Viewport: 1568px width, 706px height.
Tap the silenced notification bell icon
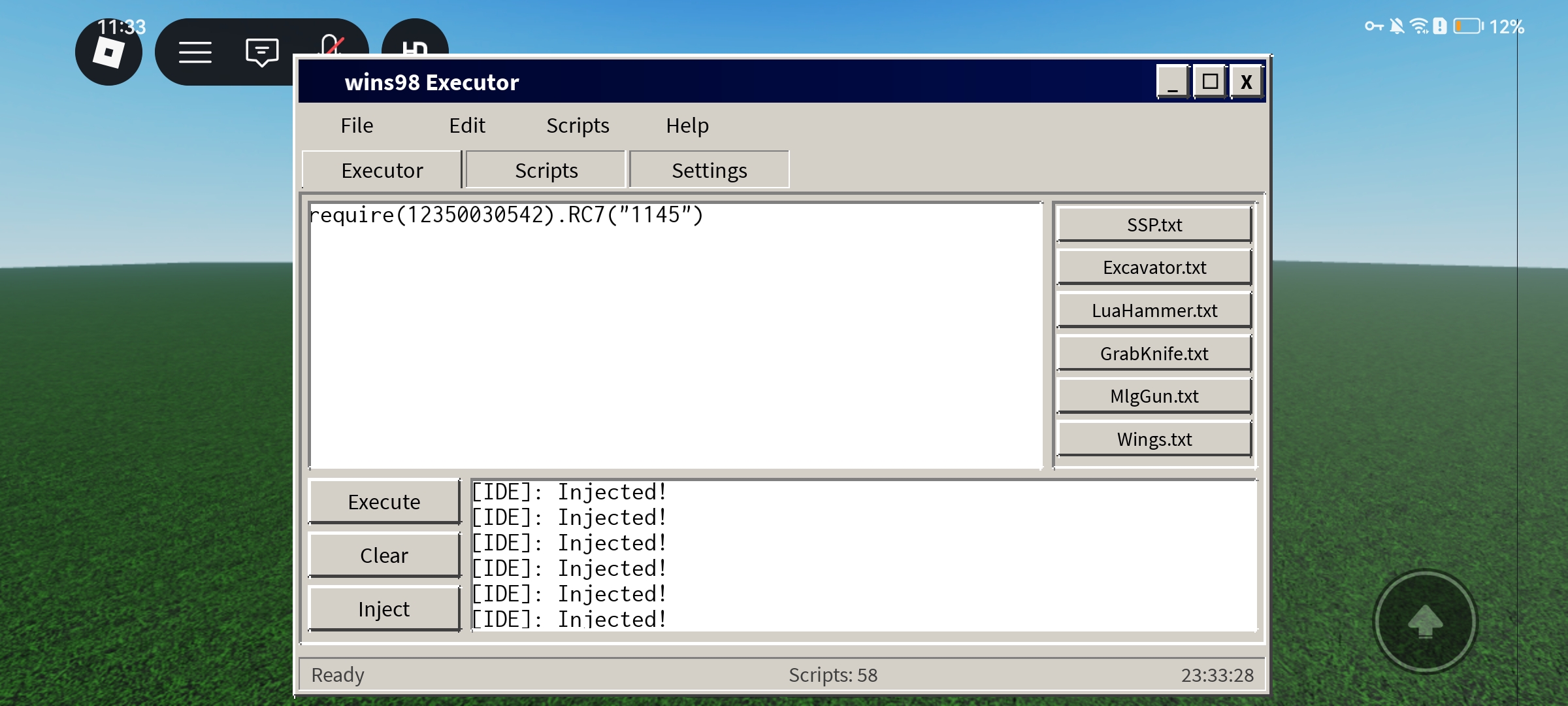pos(1397,26)
